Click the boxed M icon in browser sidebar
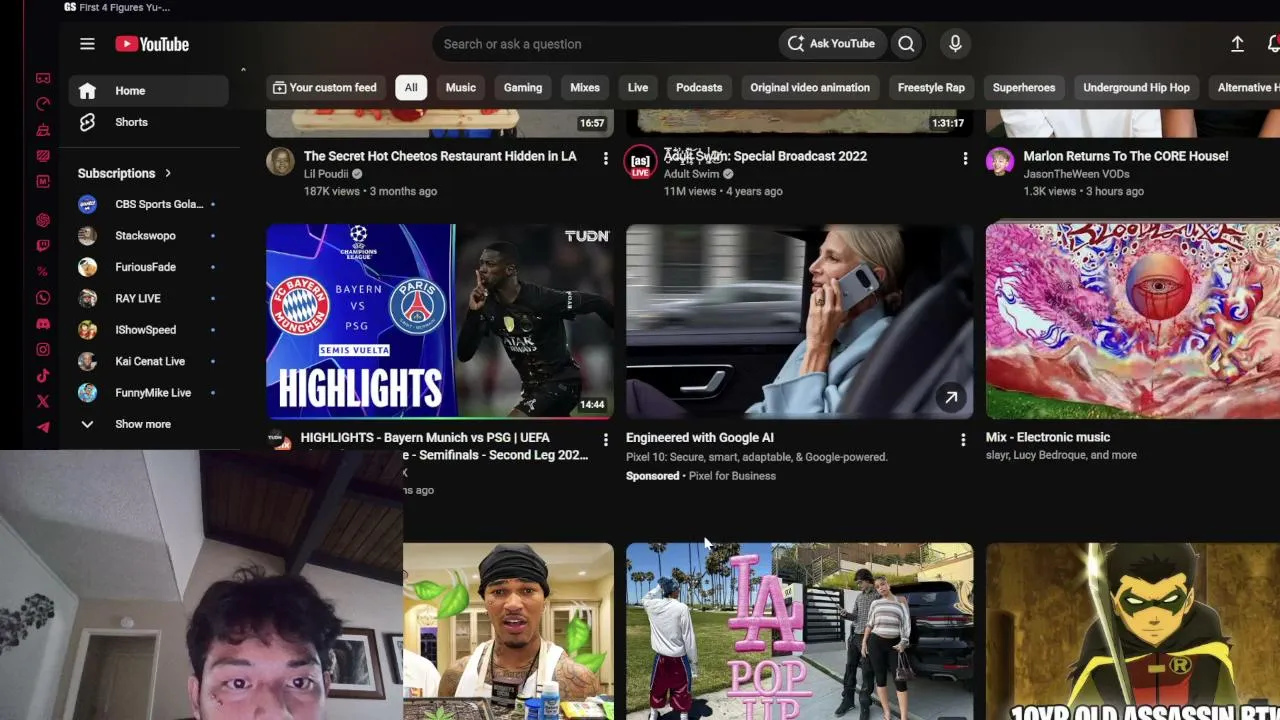The image size is (1280, 720). (43, 182)
